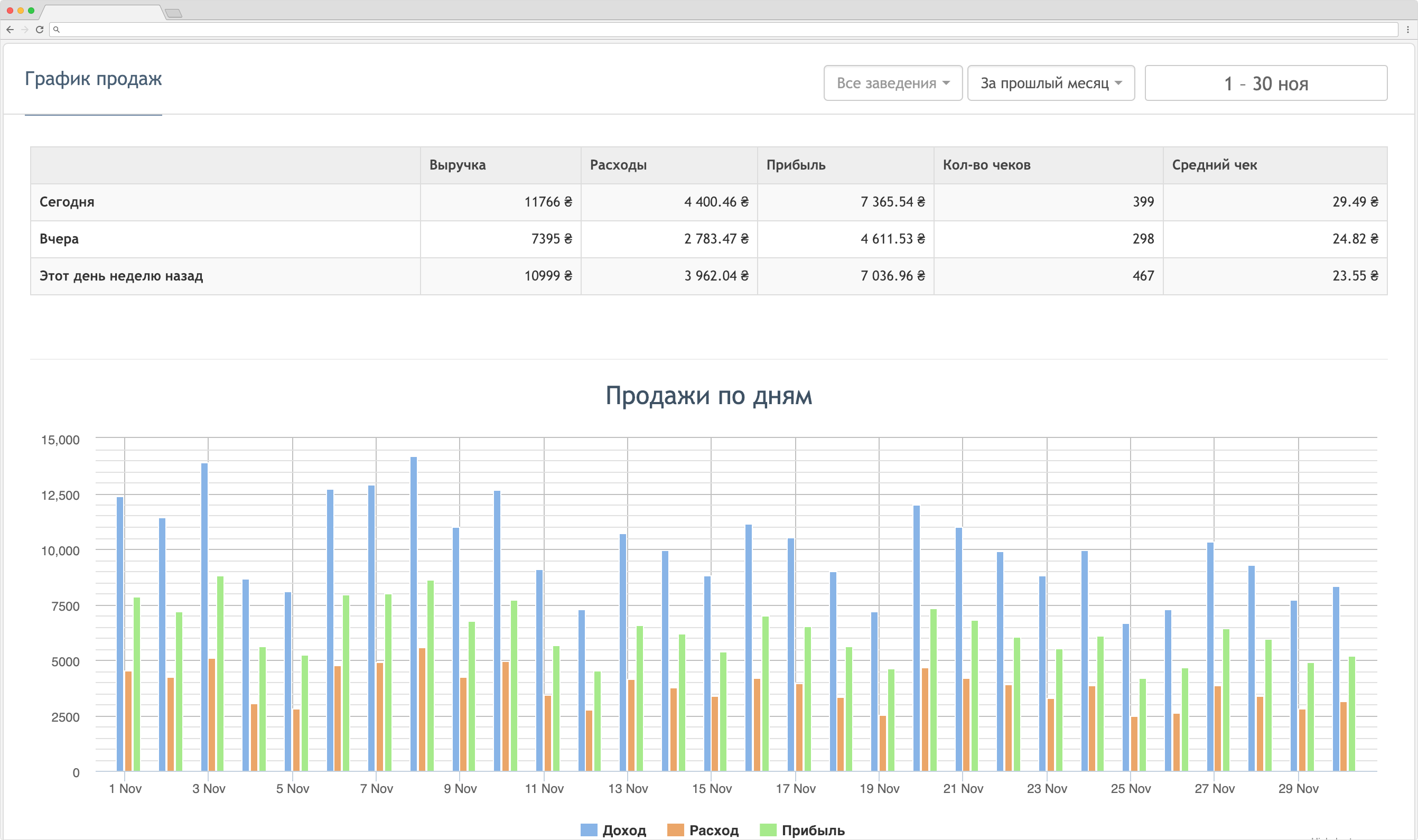Click the '4 611.53 ₴' profit cell
1418x840 pixels.
846,239
